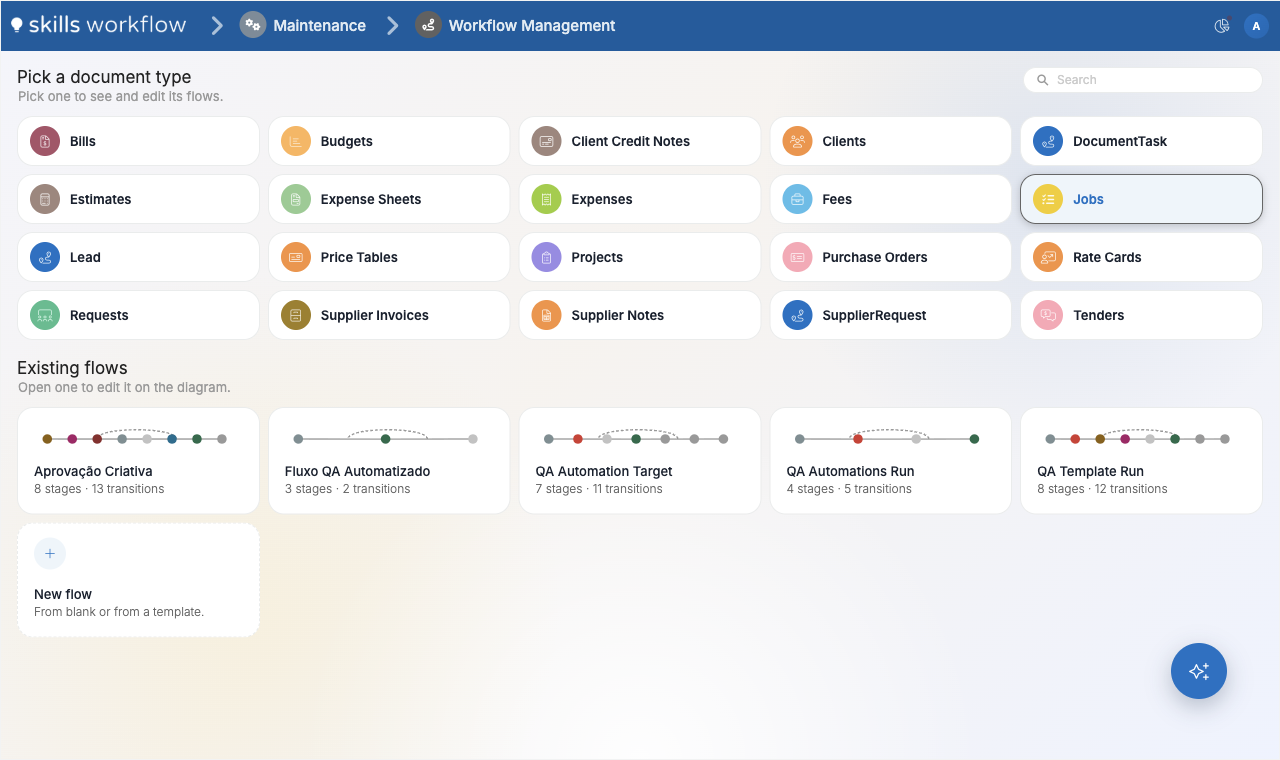Open the AI assistant sparkle button
Image resolution: width=1280 pixels, height=760 pixels.
[1199, 671]
